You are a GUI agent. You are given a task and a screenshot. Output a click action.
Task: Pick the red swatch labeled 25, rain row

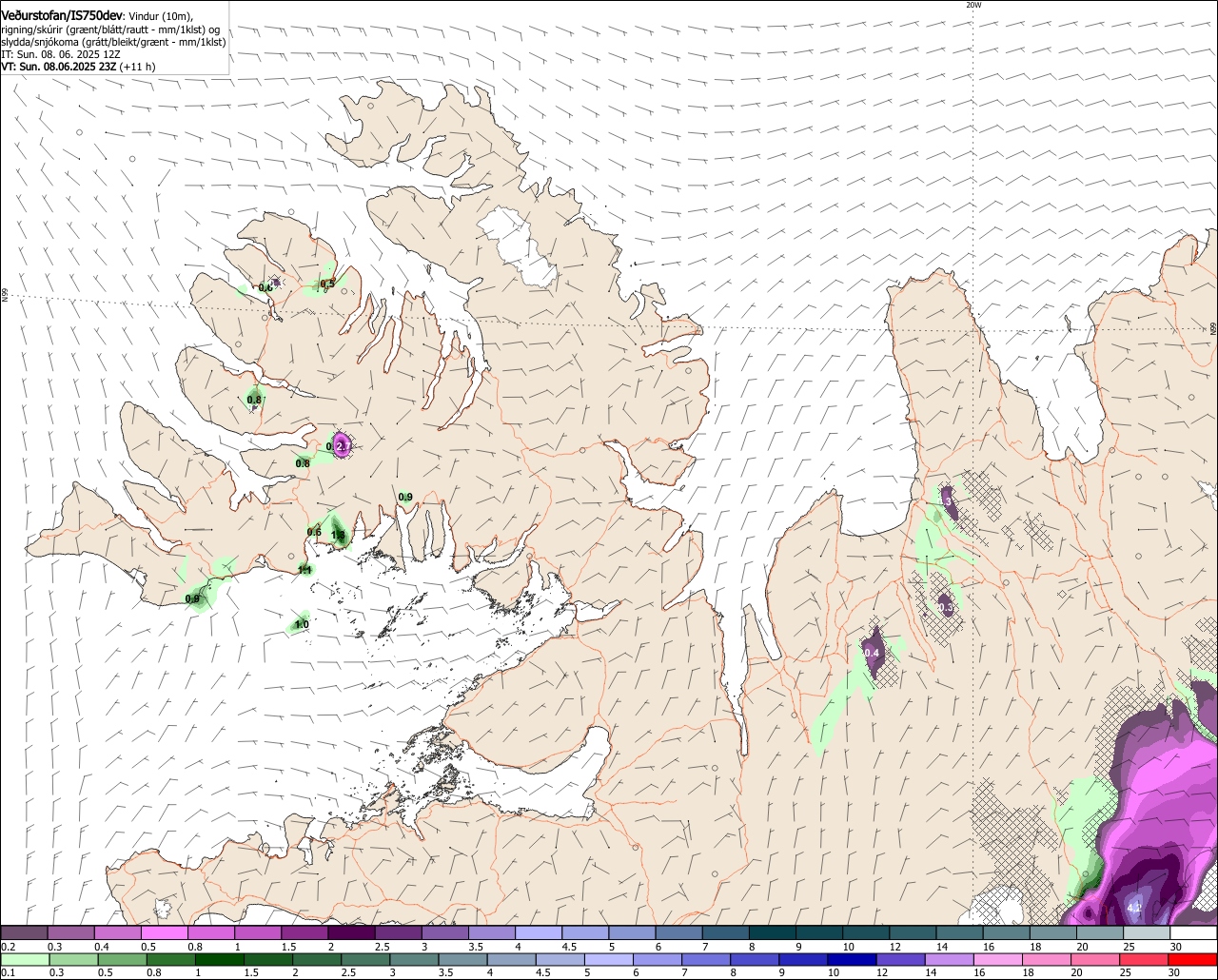(1145, 959)
